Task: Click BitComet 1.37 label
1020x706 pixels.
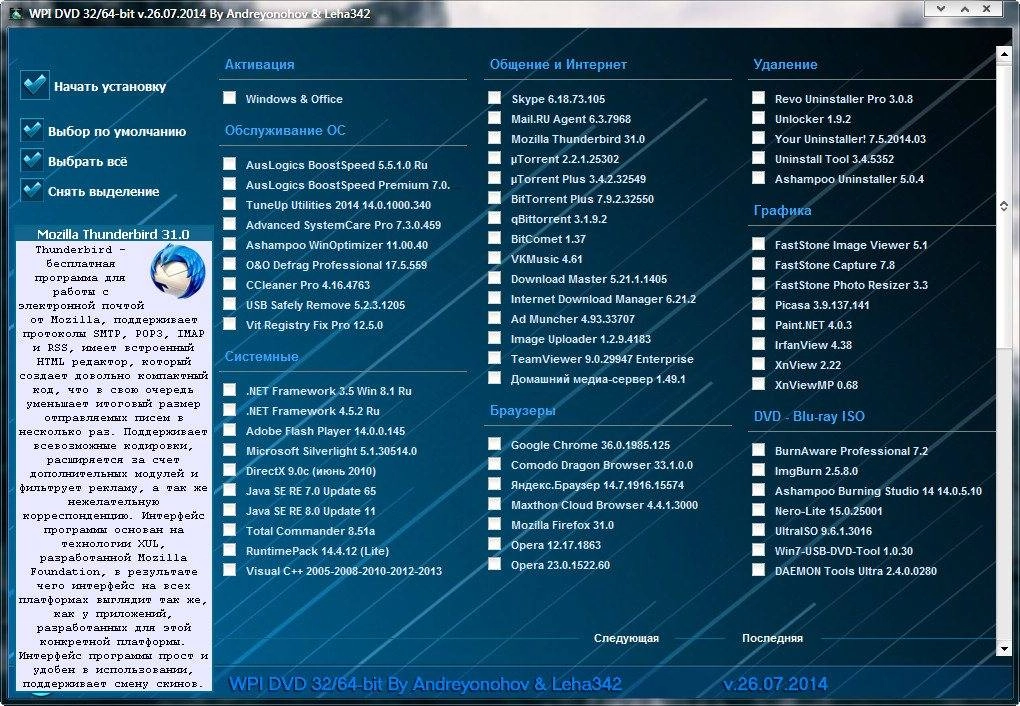Action: (548, 239)
